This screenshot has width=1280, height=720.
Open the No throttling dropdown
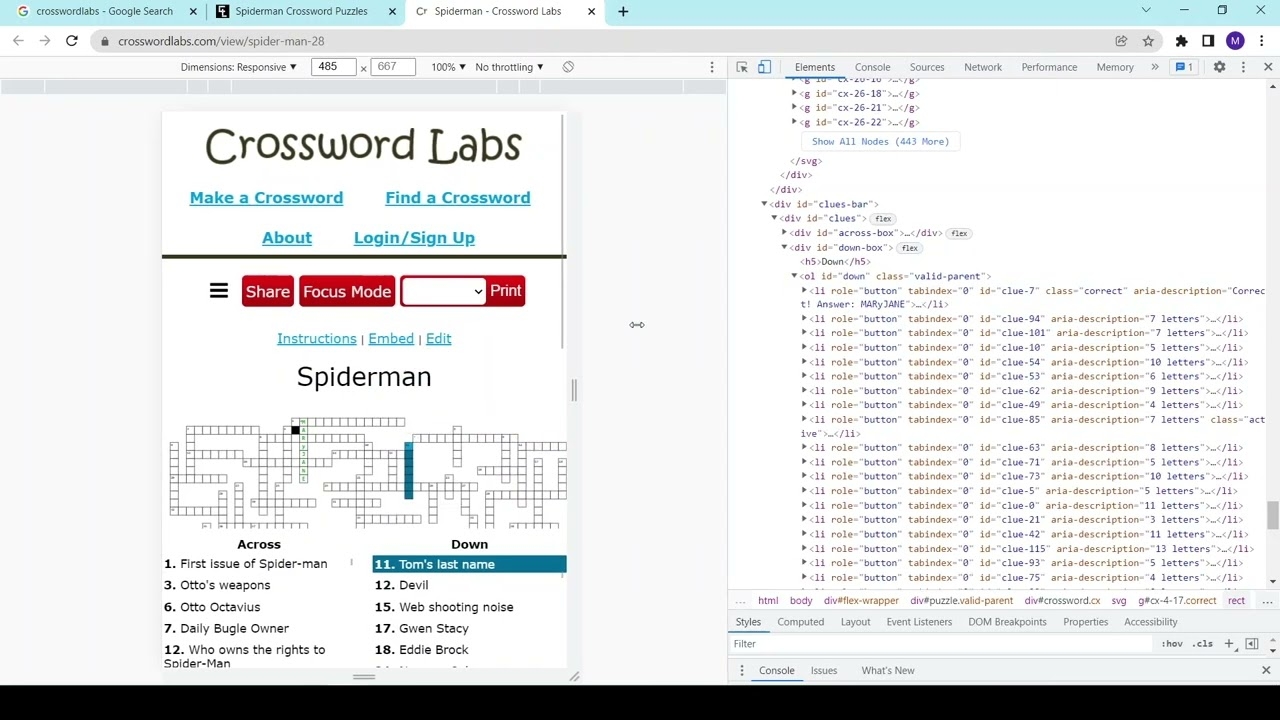click(x=509, y=67)
